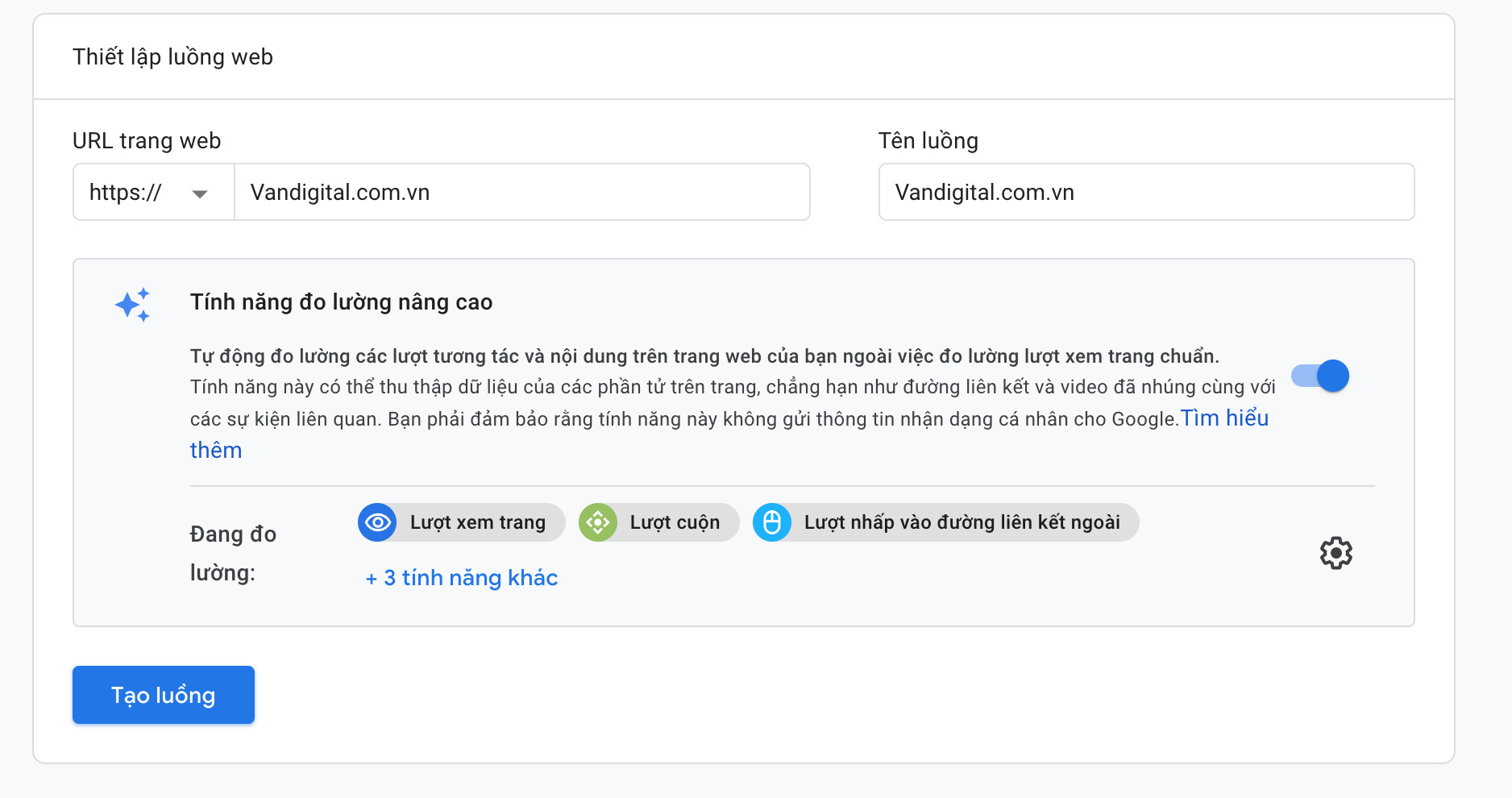
Task: Click the eye icon for Lượt xem trang
Action: [x=377, y=522]
